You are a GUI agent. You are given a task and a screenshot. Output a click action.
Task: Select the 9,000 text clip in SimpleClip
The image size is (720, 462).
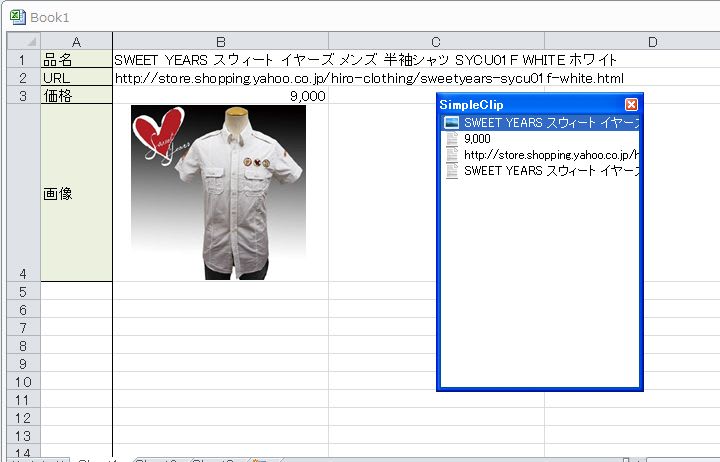478,139
